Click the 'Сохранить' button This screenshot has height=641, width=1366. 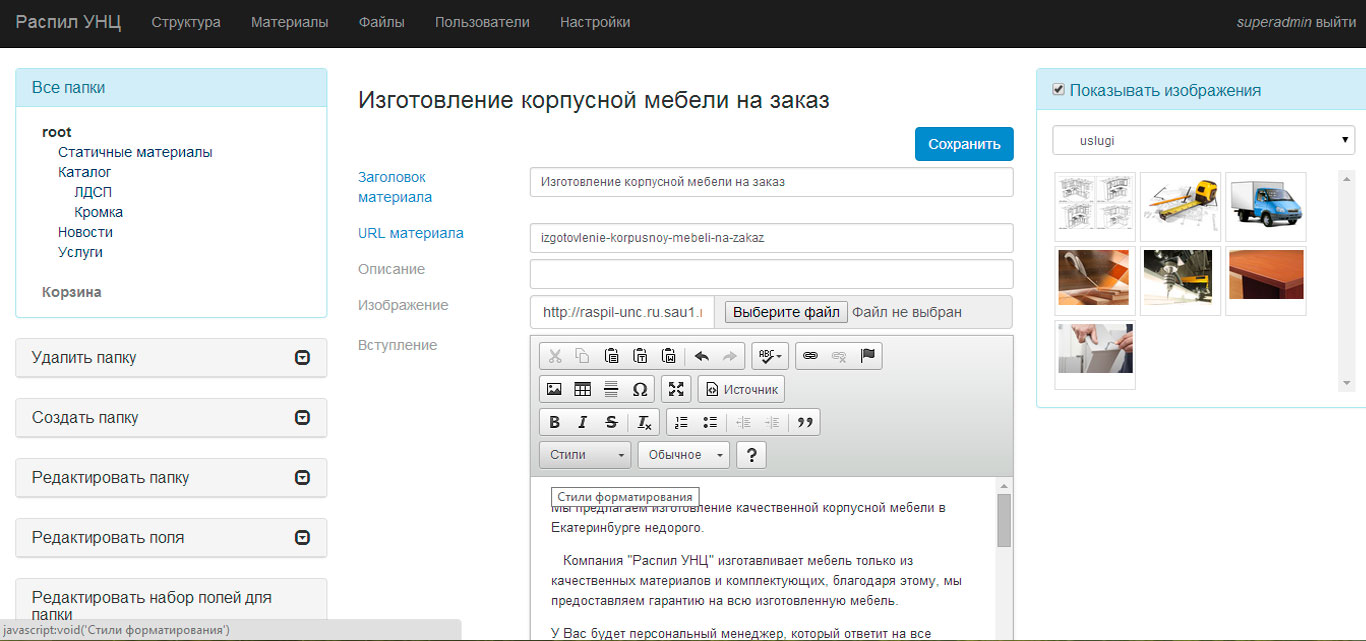[x=964, y=144]
